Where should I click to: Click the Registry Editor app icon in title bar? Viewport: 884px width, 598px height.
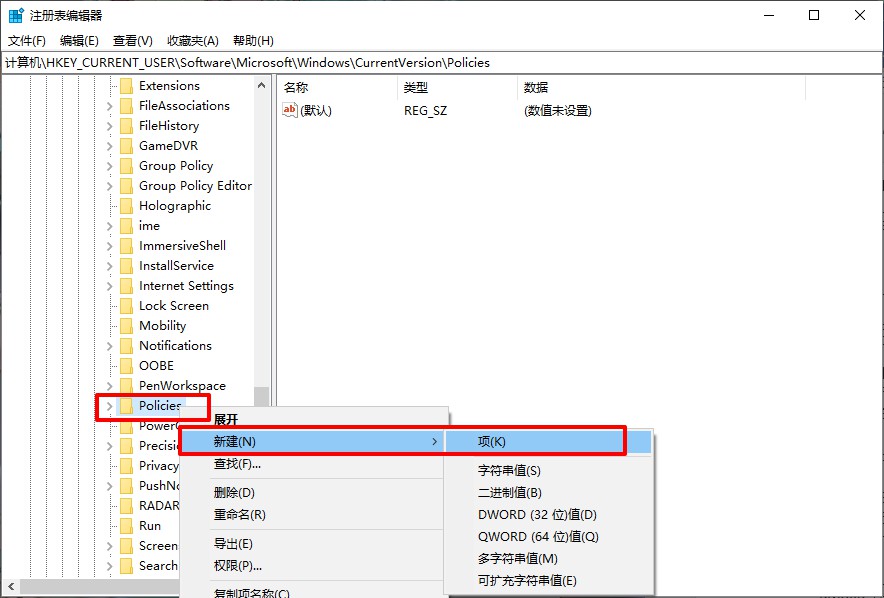16,15
